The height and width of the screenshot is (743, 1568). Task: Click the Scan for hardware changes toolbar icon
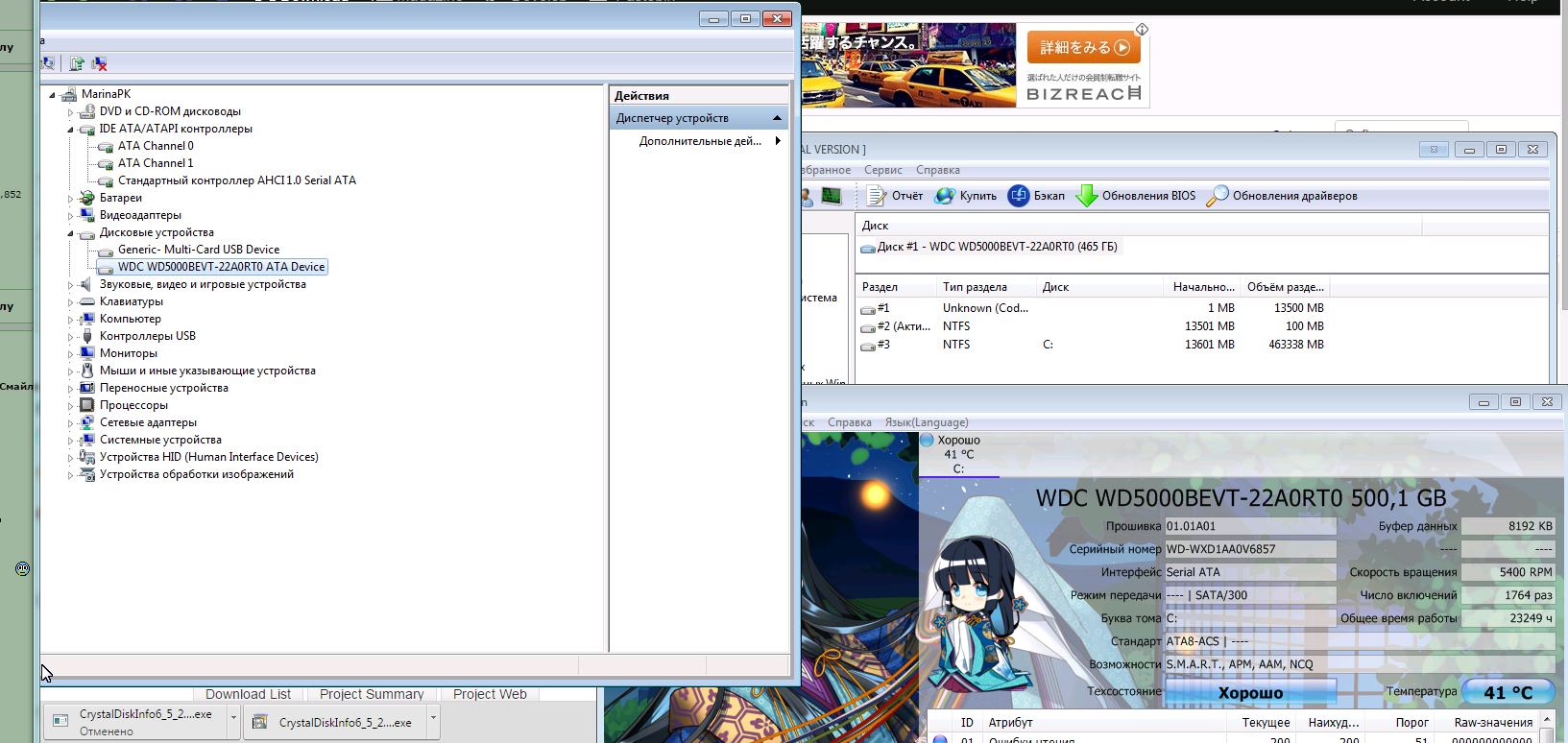pyautogui.click(x=47, y=63)
